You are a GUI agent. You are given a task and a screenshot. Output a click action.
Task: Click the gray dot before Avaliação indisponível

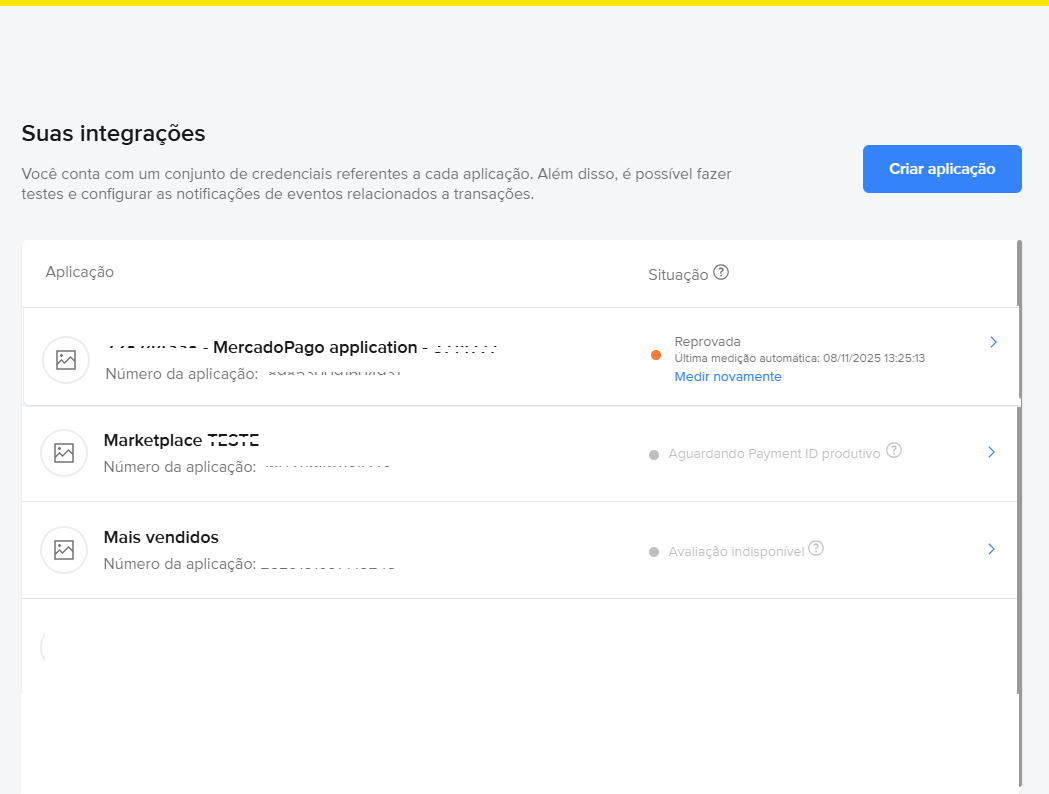(x=654, y=551)
